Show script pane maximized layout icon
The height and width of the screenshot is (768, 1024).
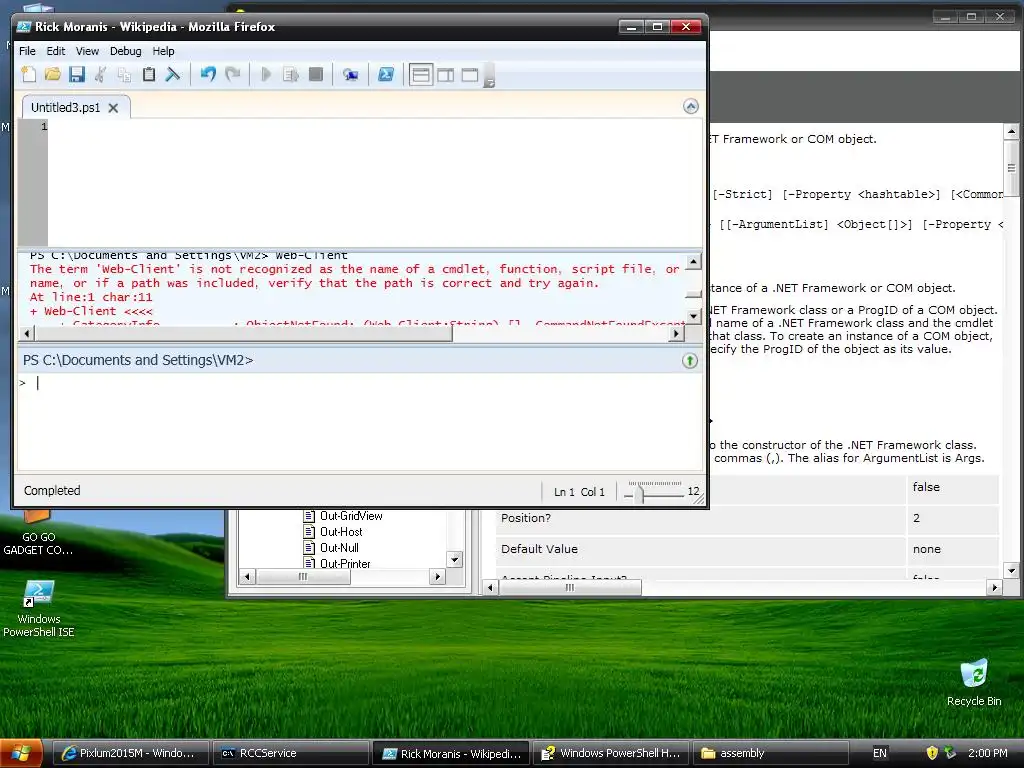(470, 74)
